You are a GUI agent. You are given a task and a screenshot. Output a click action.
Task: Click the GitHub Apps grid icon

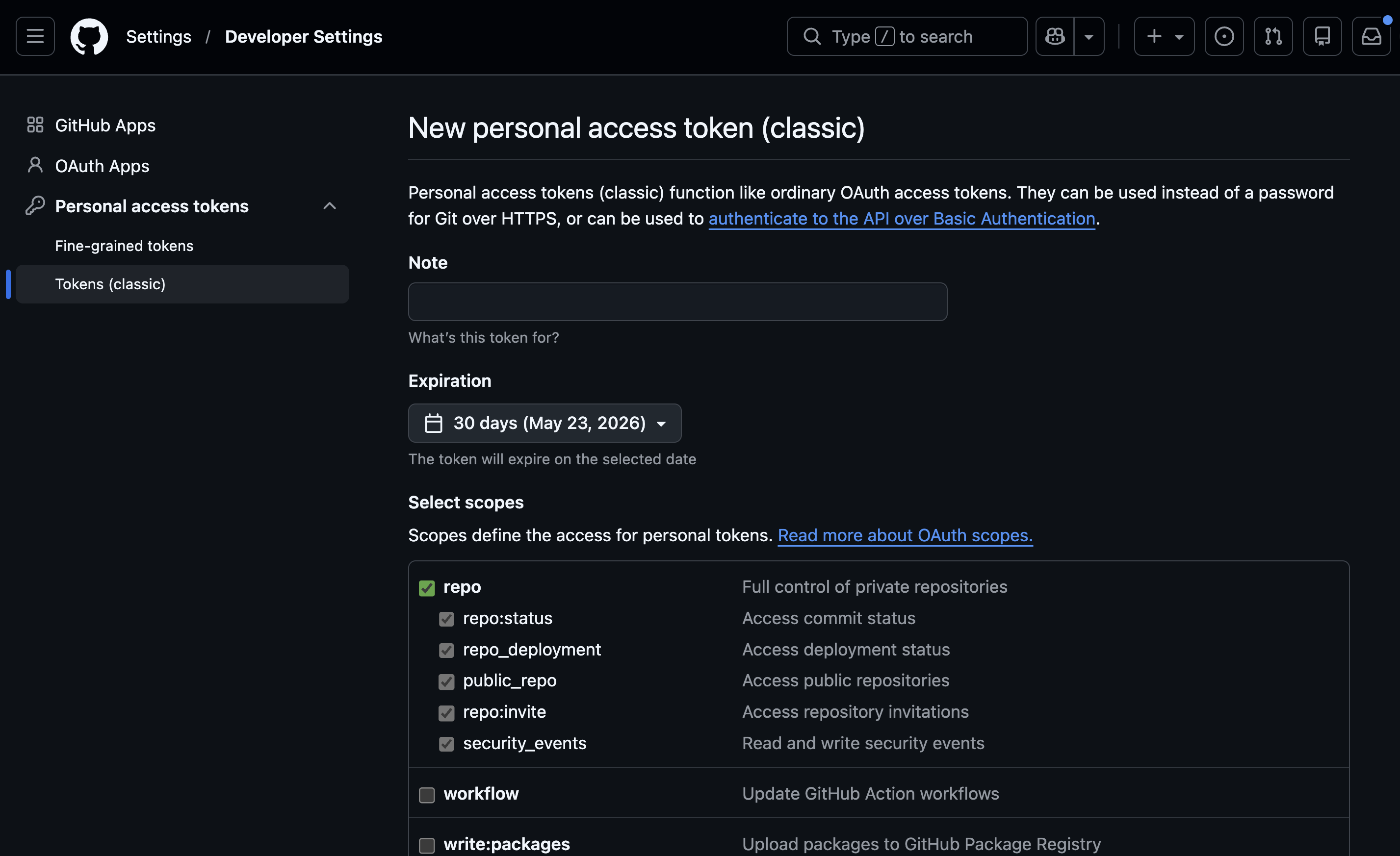[35, 125]
